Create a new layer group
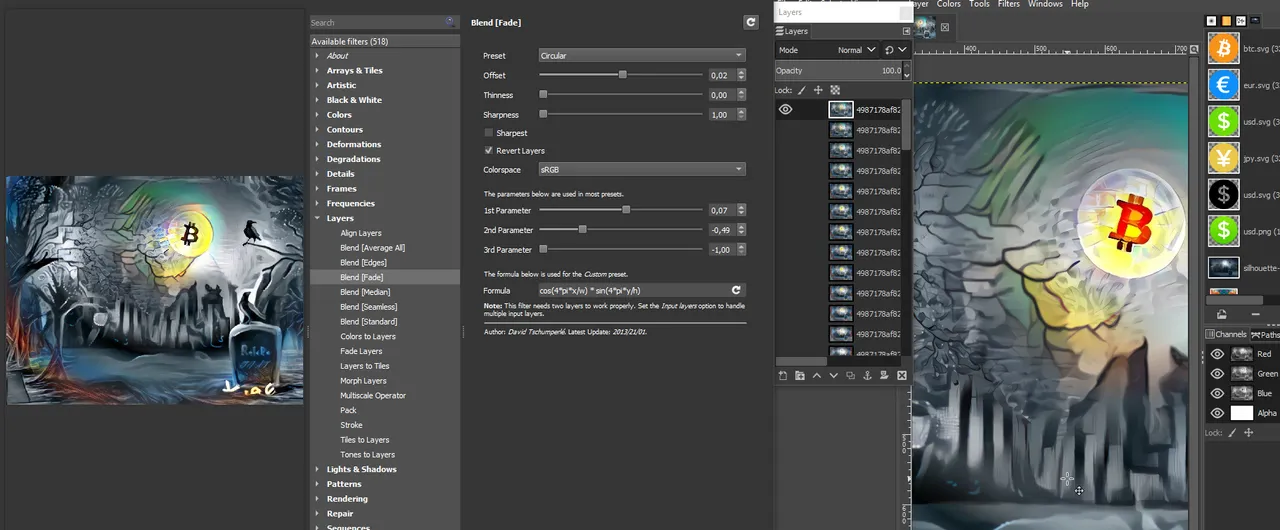Screen dimensions: 1280x530 coord(800,375)
